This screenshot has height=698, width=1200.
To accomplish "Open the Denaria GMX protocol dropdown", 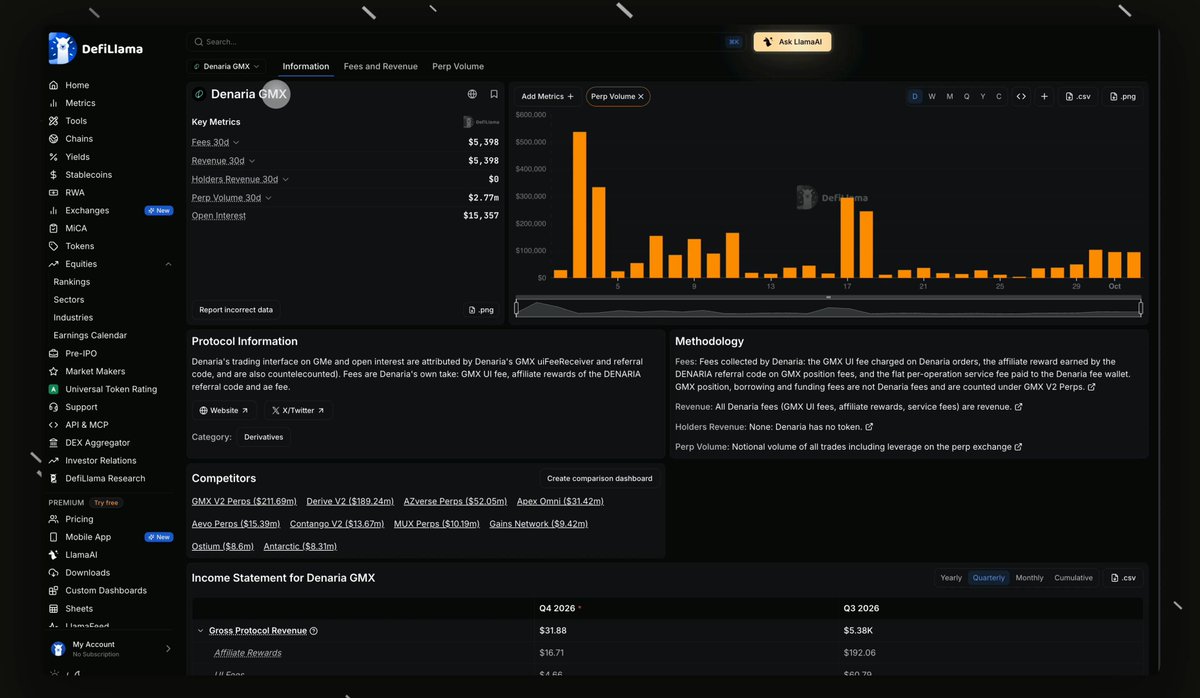I will click(226, 66).
